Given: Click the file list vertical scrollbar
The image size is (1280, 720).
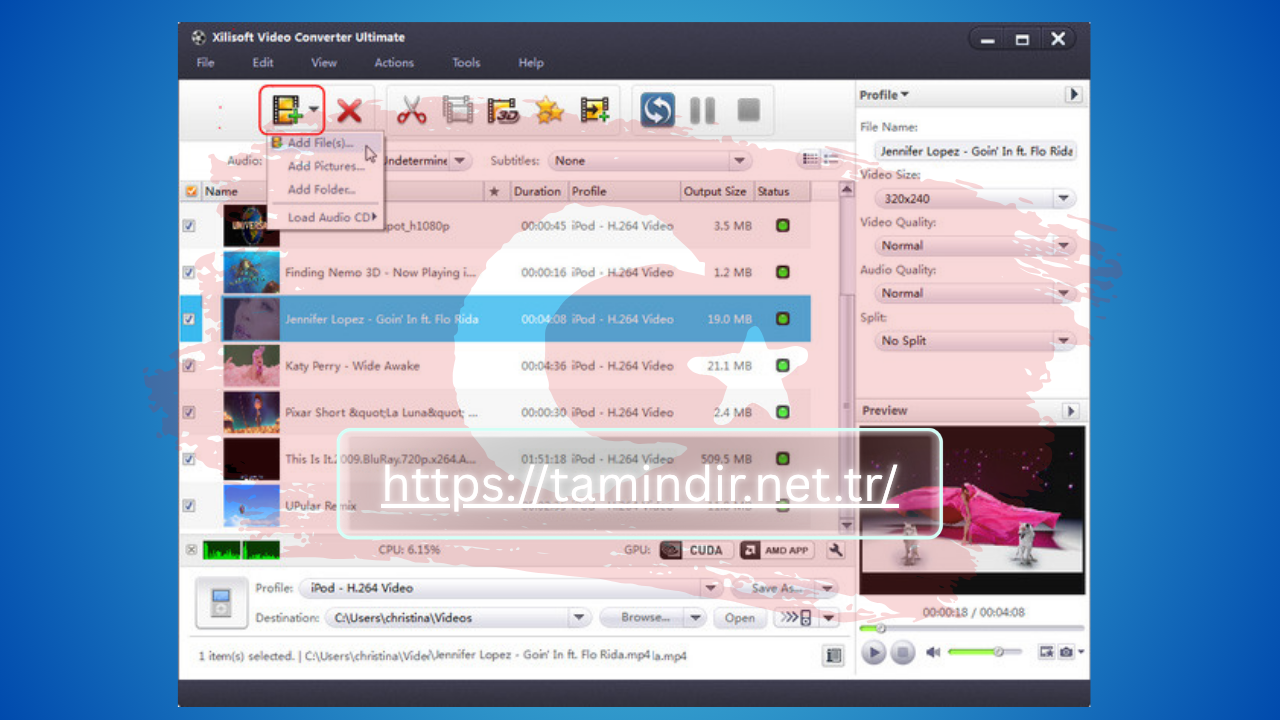Looking at the screenshot, I should (x=847, y=359).
